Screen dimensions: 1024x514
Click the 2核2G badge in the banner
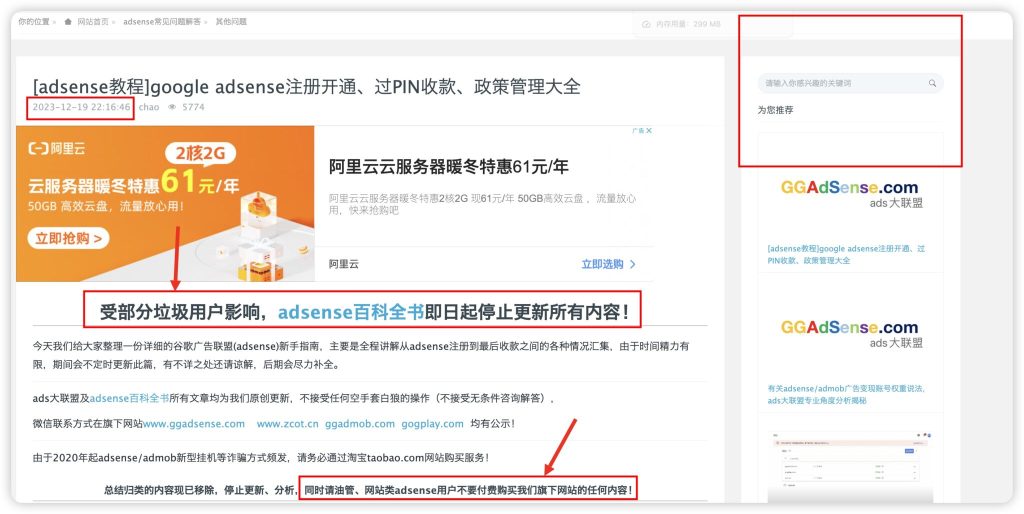[x=200, y=153]
